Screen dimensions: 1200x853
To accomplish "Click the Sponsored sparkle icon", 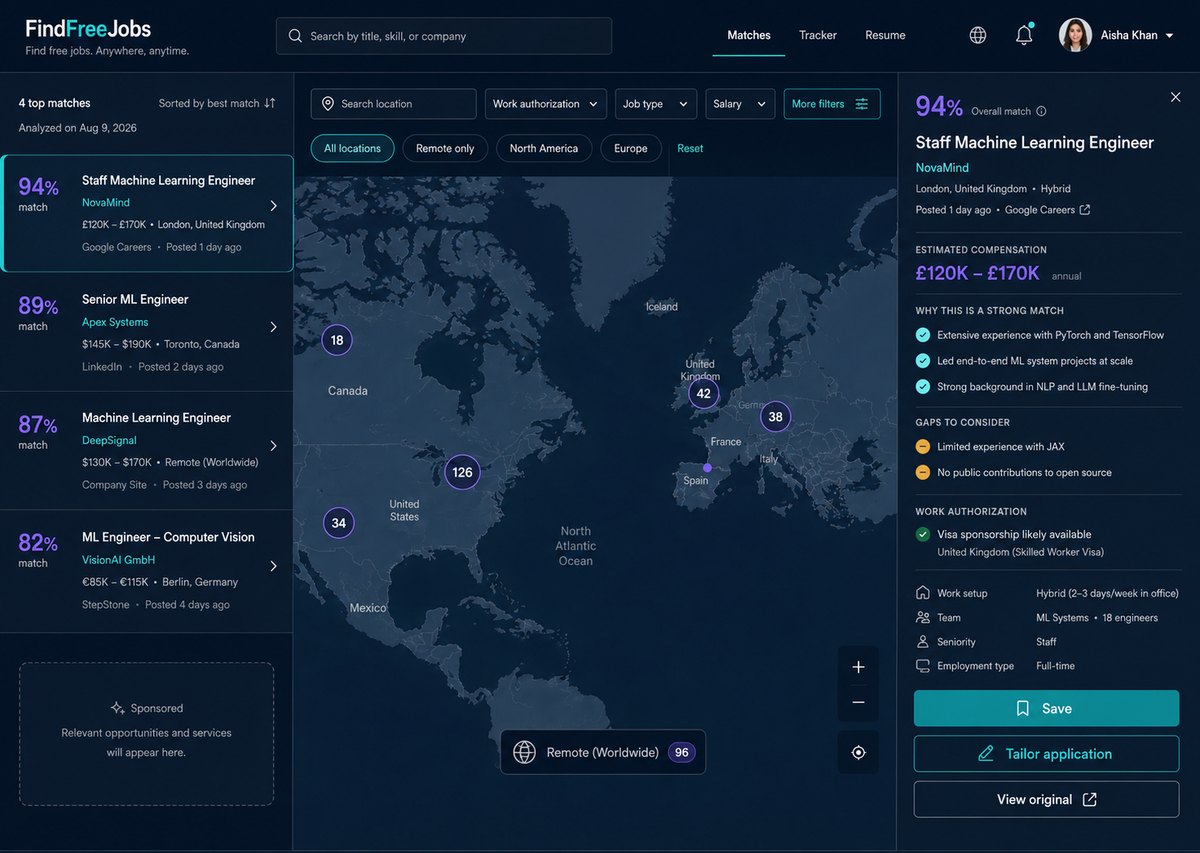I will [x=118, y=707].
